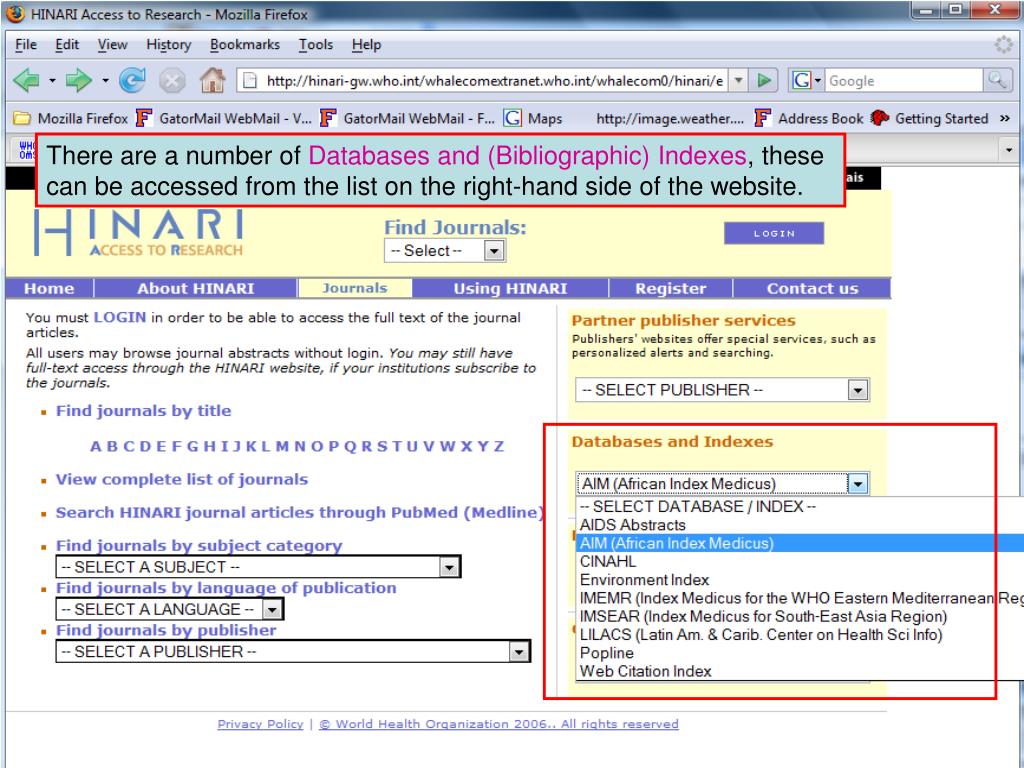Open the Register tab

tap(671, 288)
